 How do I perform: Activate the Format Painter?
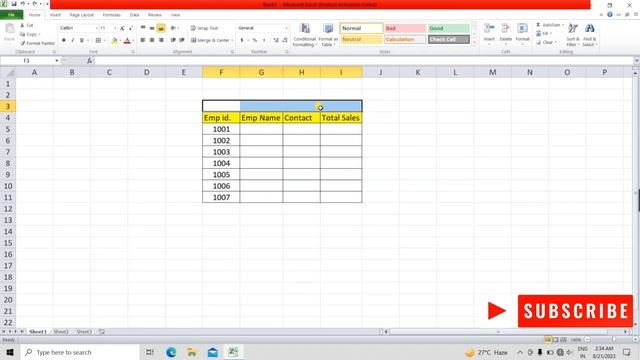(x=37, y=43)
